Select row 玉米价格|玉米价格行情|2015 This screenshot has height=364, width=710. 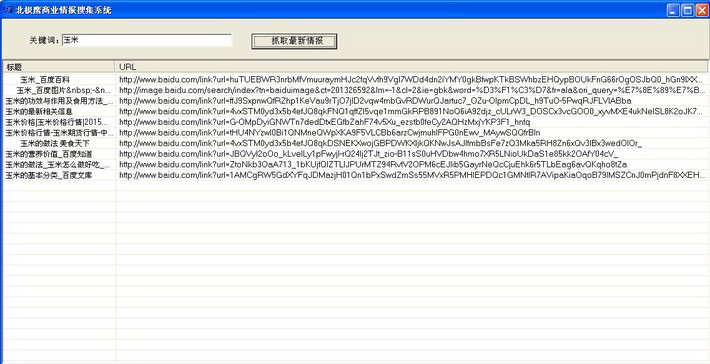(356, 122)
